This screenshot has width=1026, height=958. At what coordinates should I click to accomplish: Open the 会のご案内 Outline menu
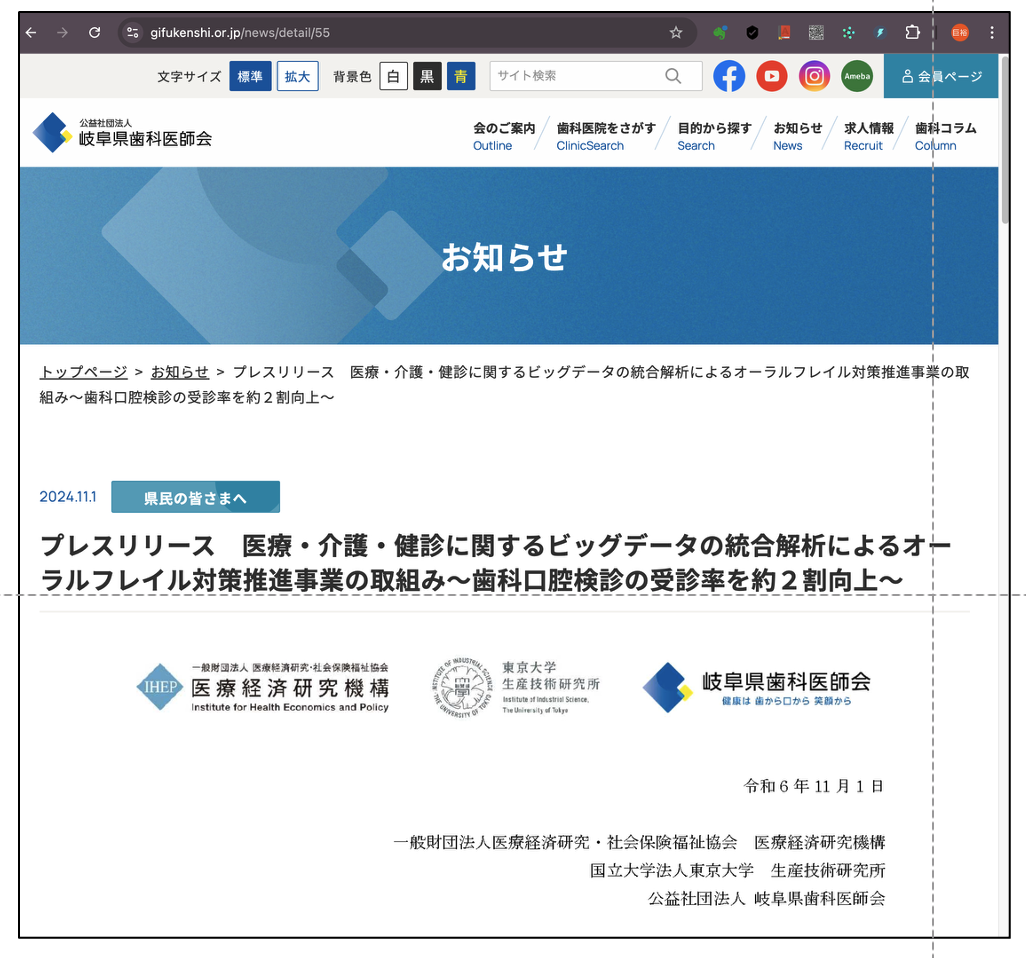pyautogui.click(x=503, y=136)
